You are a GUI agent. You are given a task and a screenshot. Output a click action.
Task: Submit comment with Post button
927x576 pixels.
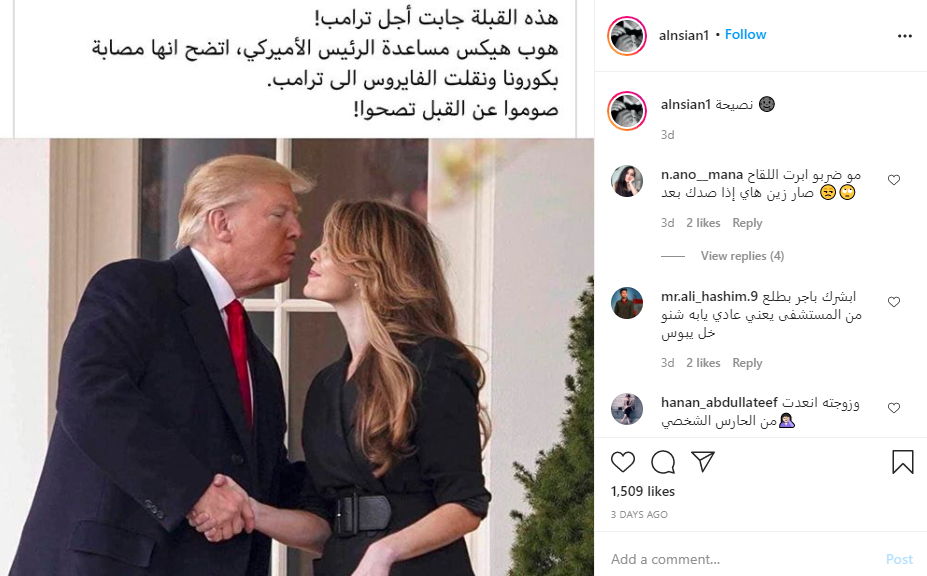[899, 559]
